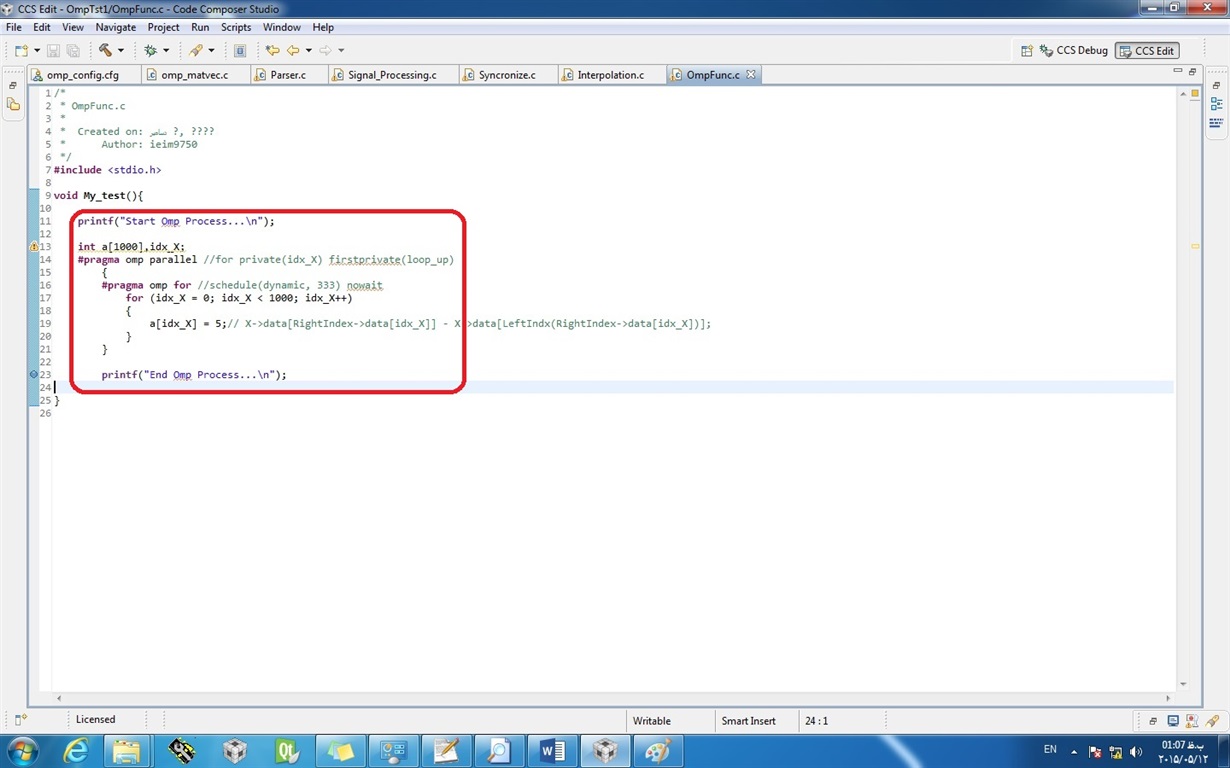Open the Scripts menu

236,27
